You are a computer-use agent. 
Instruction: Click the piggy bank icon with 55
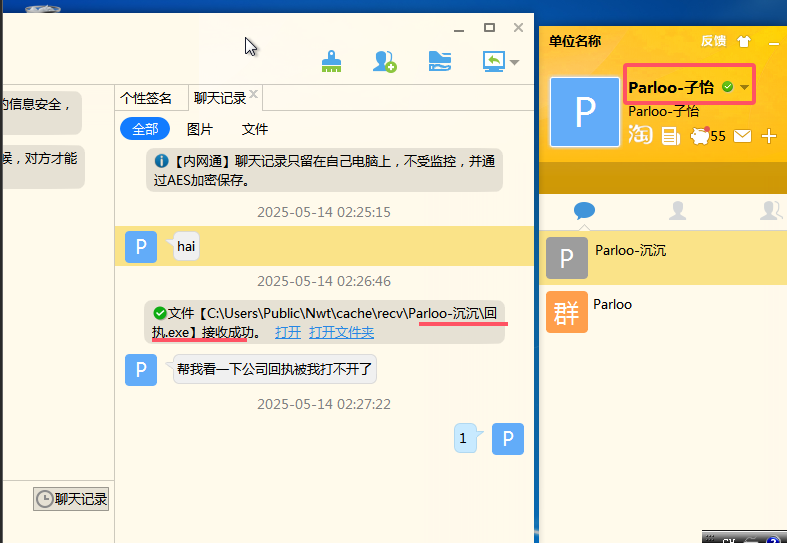point(708,136)
